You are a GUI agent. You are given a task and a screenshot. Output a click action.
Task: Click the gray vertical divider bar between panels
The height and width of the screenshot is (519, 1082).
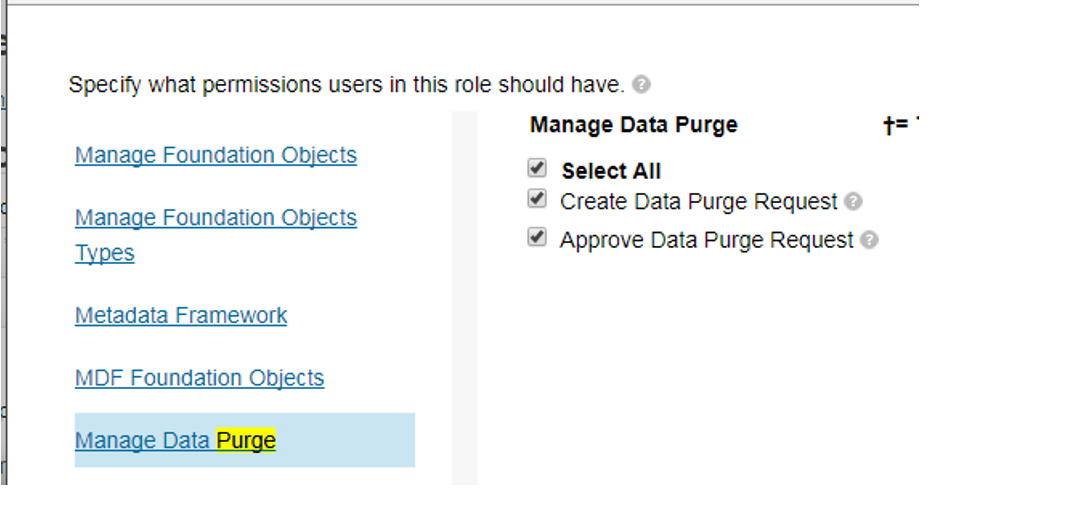tap(464, 297)
